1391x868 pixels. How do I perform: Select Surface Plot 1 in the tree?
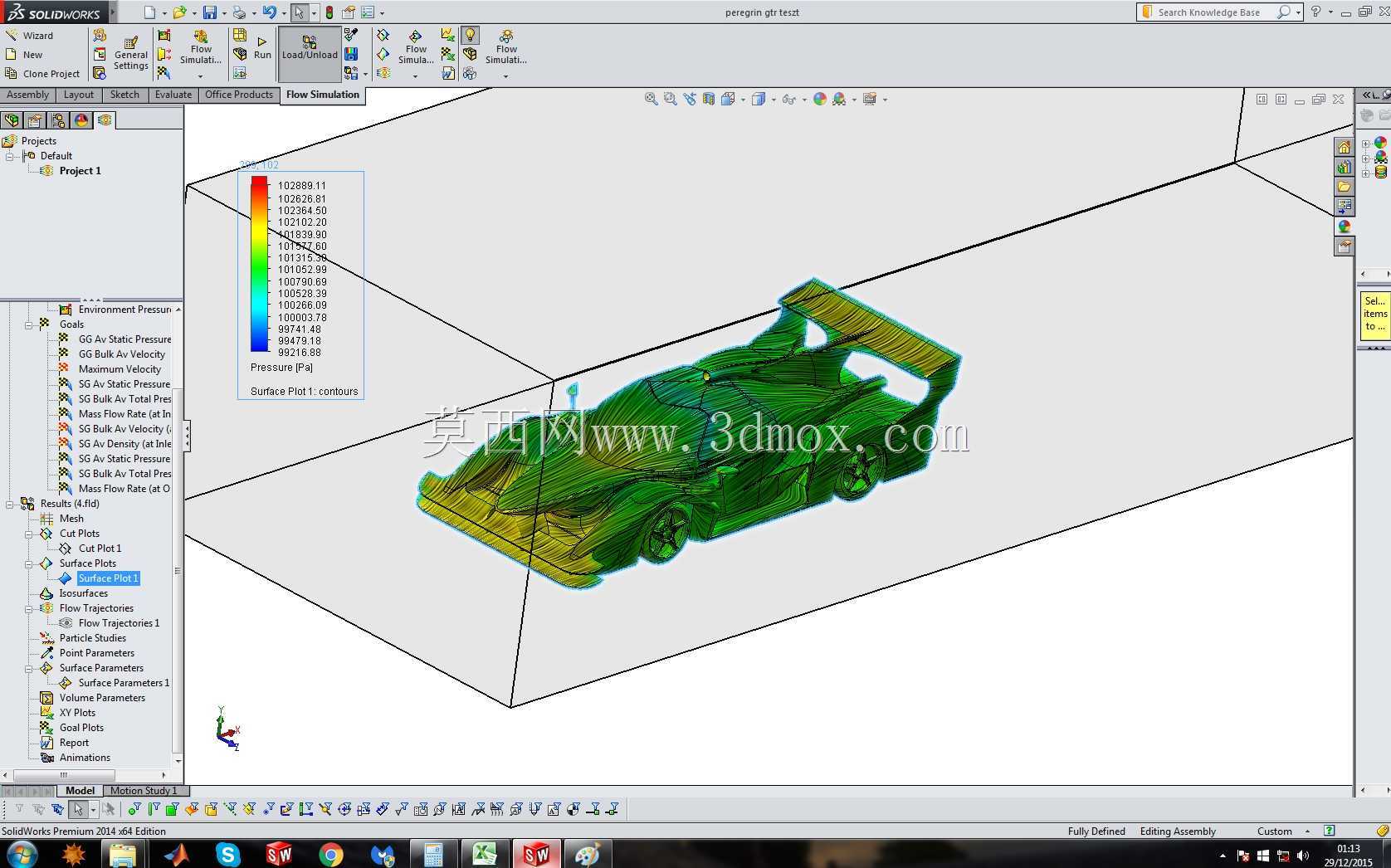point(109,578)
